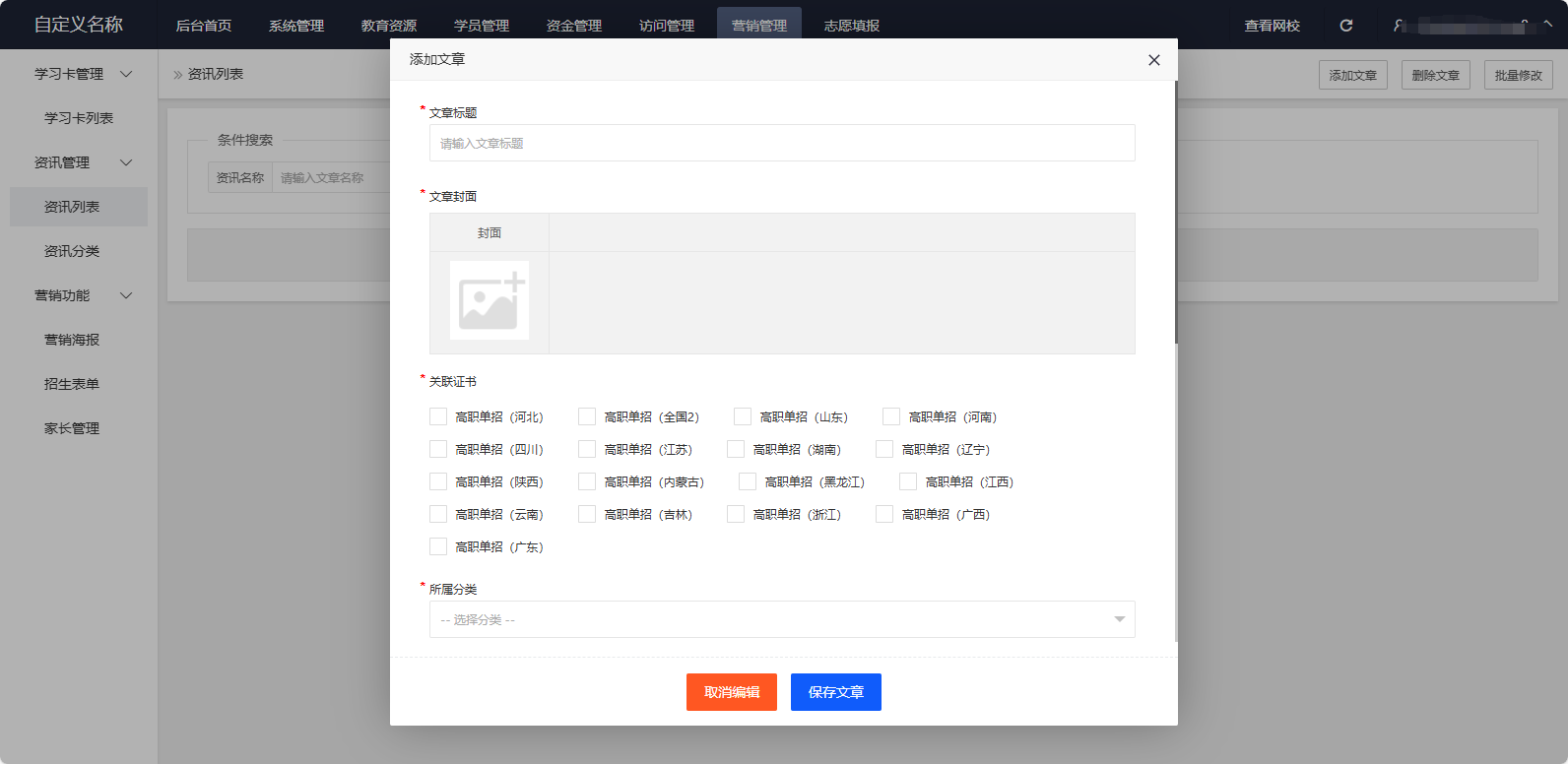Click the cover image upload placeholder
Viewport: 1568px width, 764px height.
click(x=490, y=300)
